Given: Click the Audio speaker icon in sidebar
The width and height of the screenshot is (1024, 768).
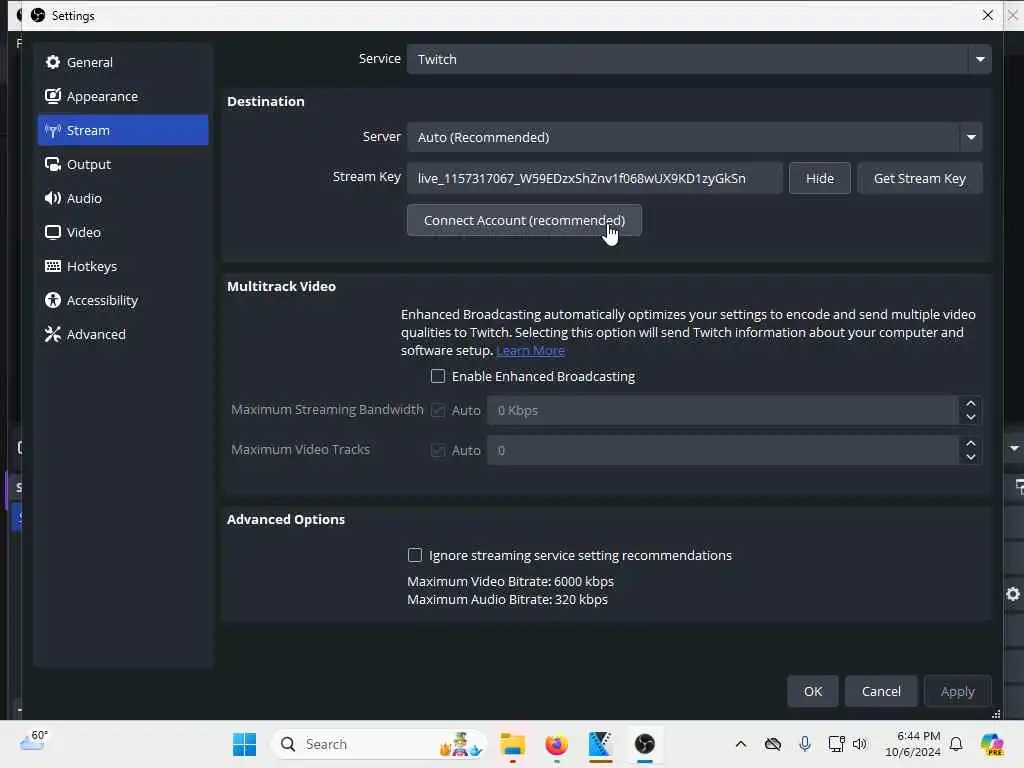Looking at the screenshot, I should click(x=53, y=198).
